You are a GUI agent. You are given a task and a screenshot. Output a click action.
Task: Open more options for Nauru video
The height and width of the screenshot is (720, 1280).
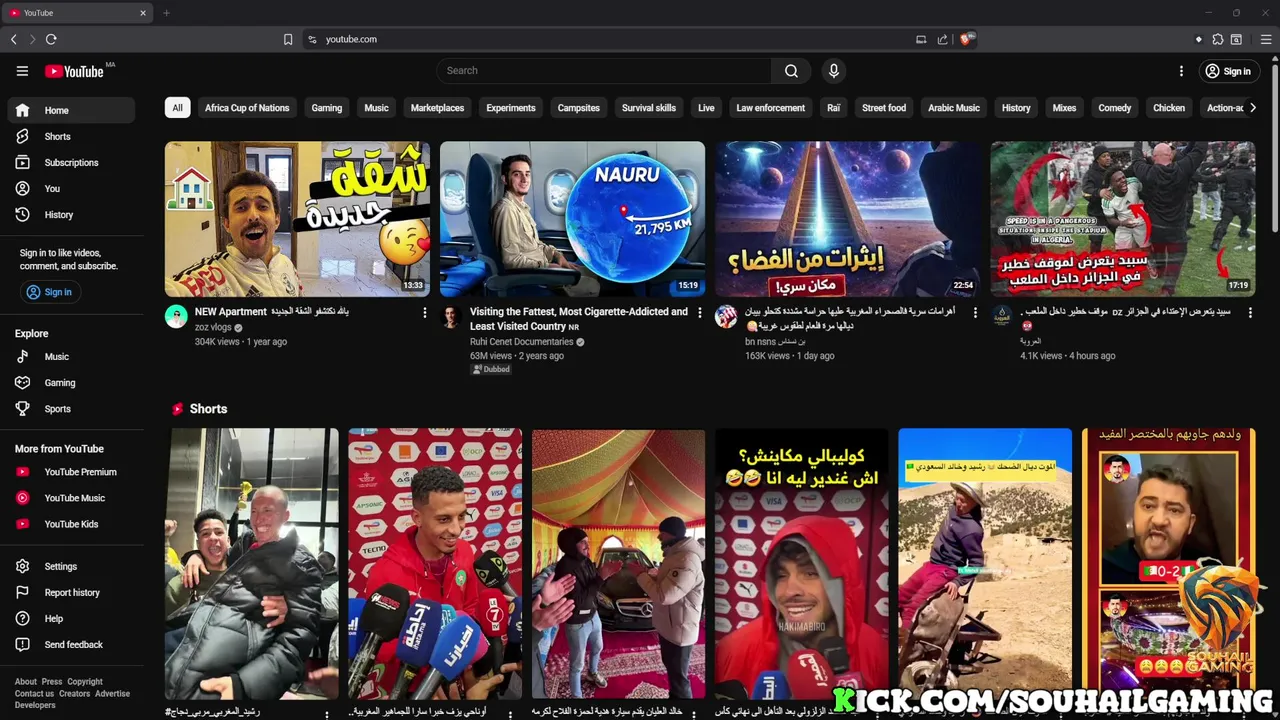coord(700,313)
